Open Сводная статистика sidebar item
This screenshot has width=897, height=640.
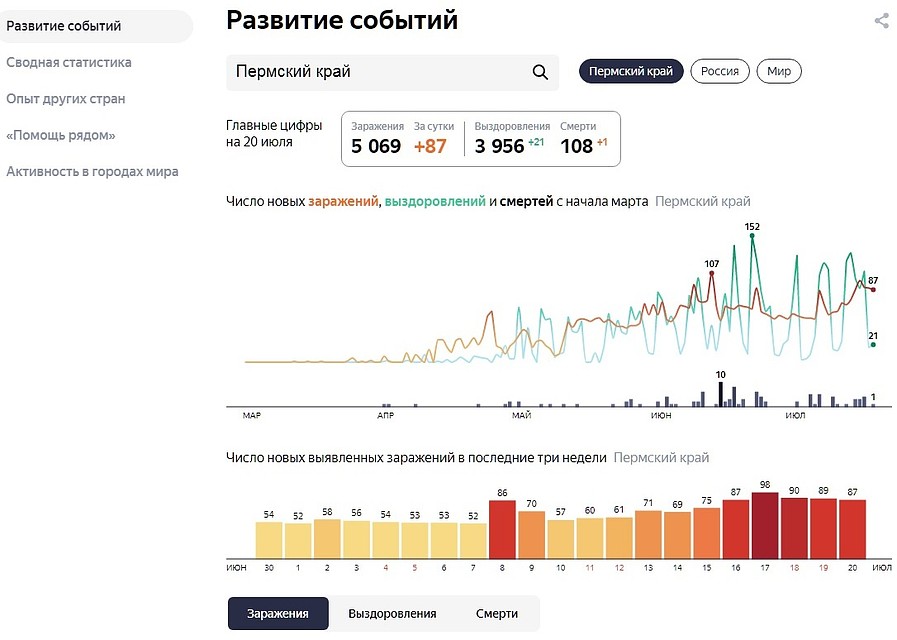click(69, 62)
